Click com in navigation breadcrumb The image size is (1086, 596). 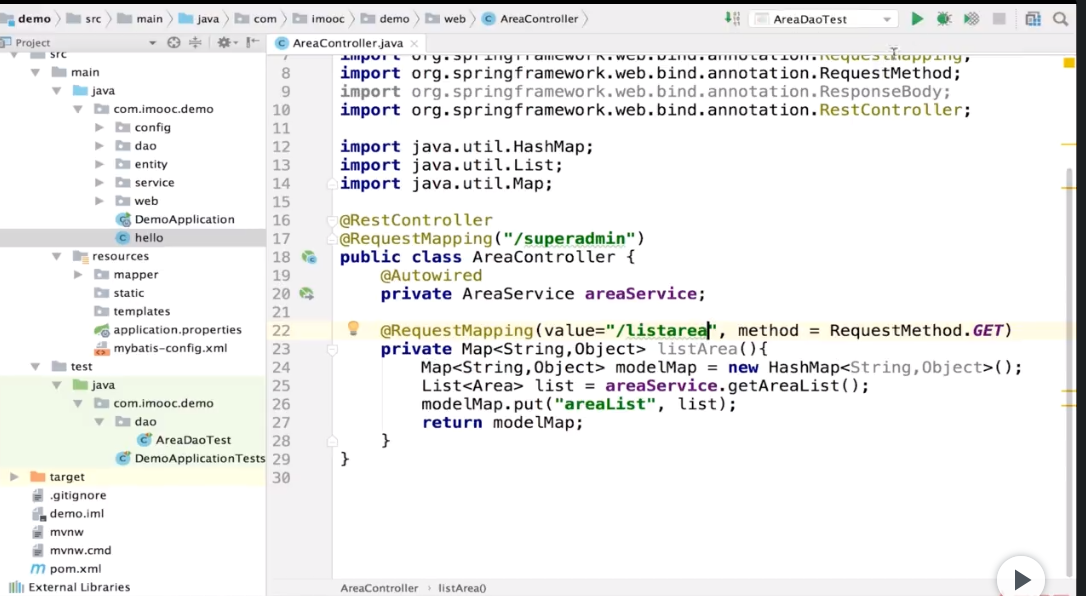(x=265, y=19)
